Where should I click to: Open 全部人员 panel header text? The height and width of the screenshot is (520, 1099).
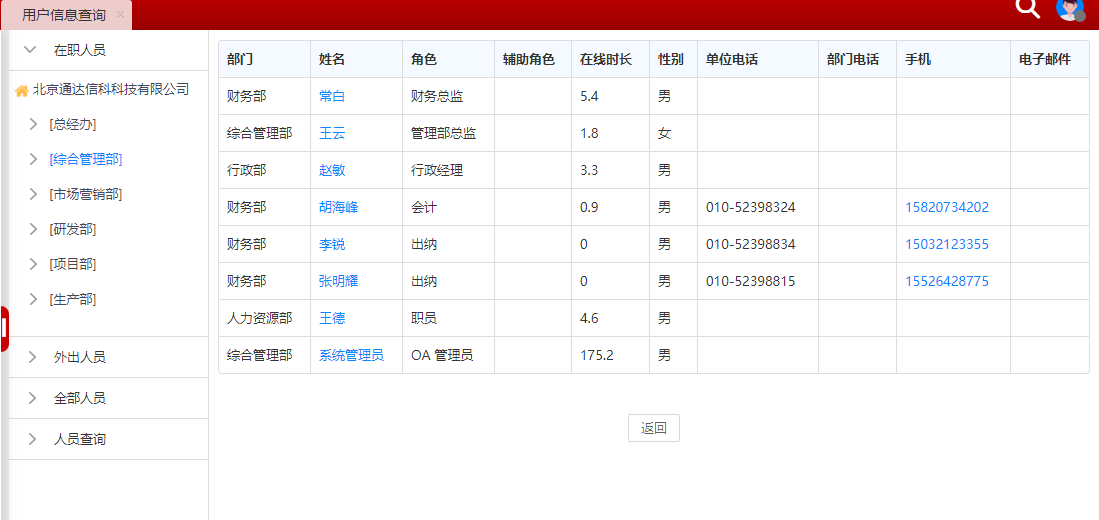pos(80,399)
